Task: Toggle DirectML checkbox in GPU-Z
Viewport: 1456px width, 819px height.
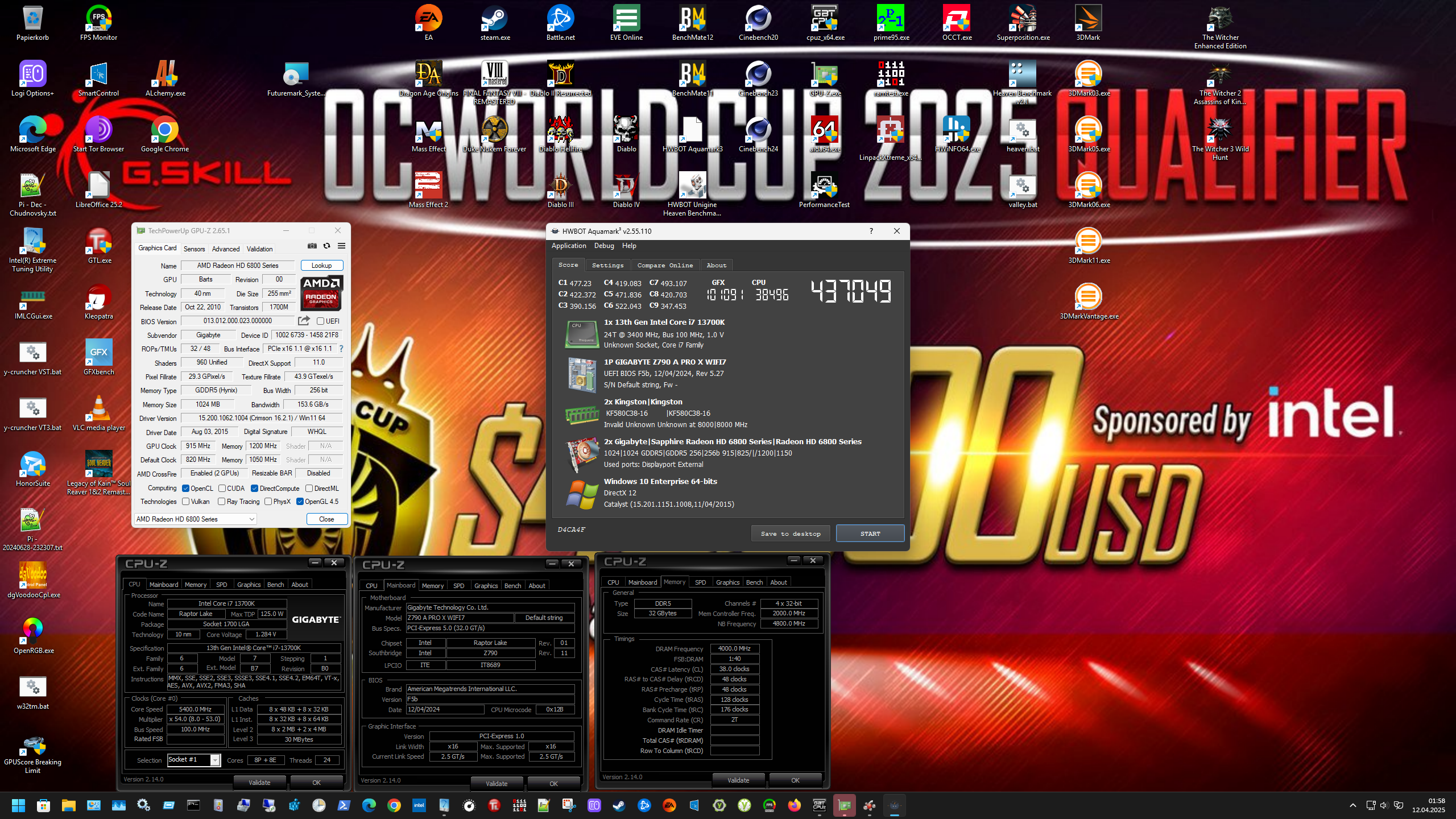Action: [309, 489]
